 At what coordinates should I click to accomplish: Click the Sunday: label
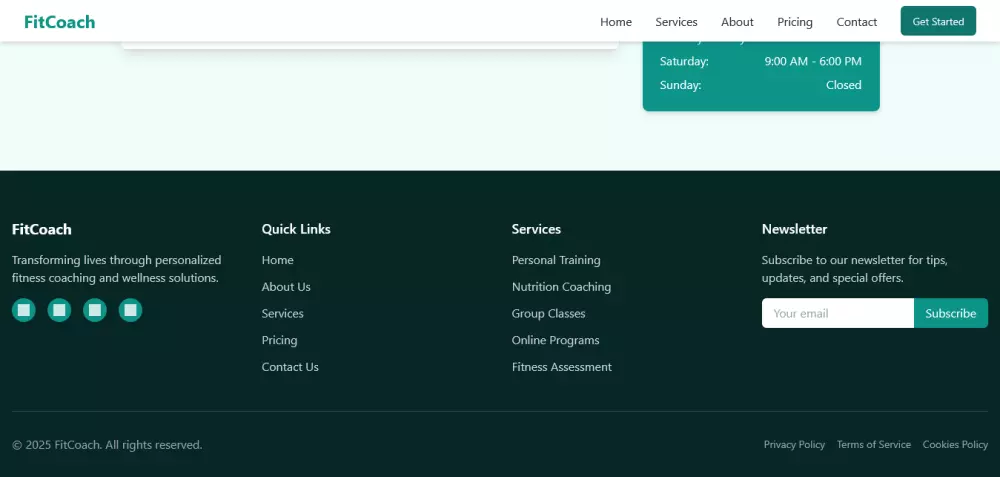tap(680, 85)
